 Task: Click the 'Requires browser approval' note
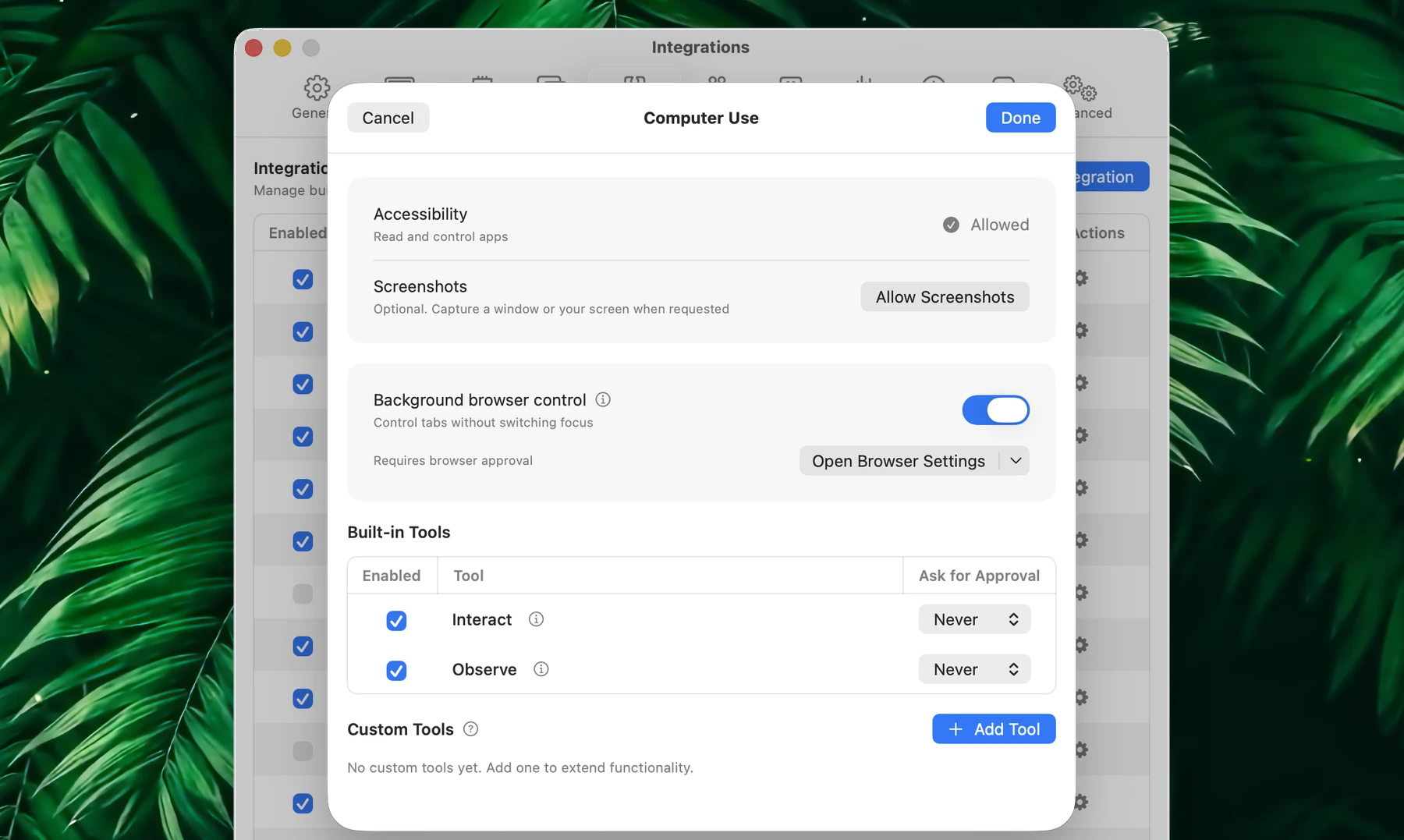(x=453, y=461)
